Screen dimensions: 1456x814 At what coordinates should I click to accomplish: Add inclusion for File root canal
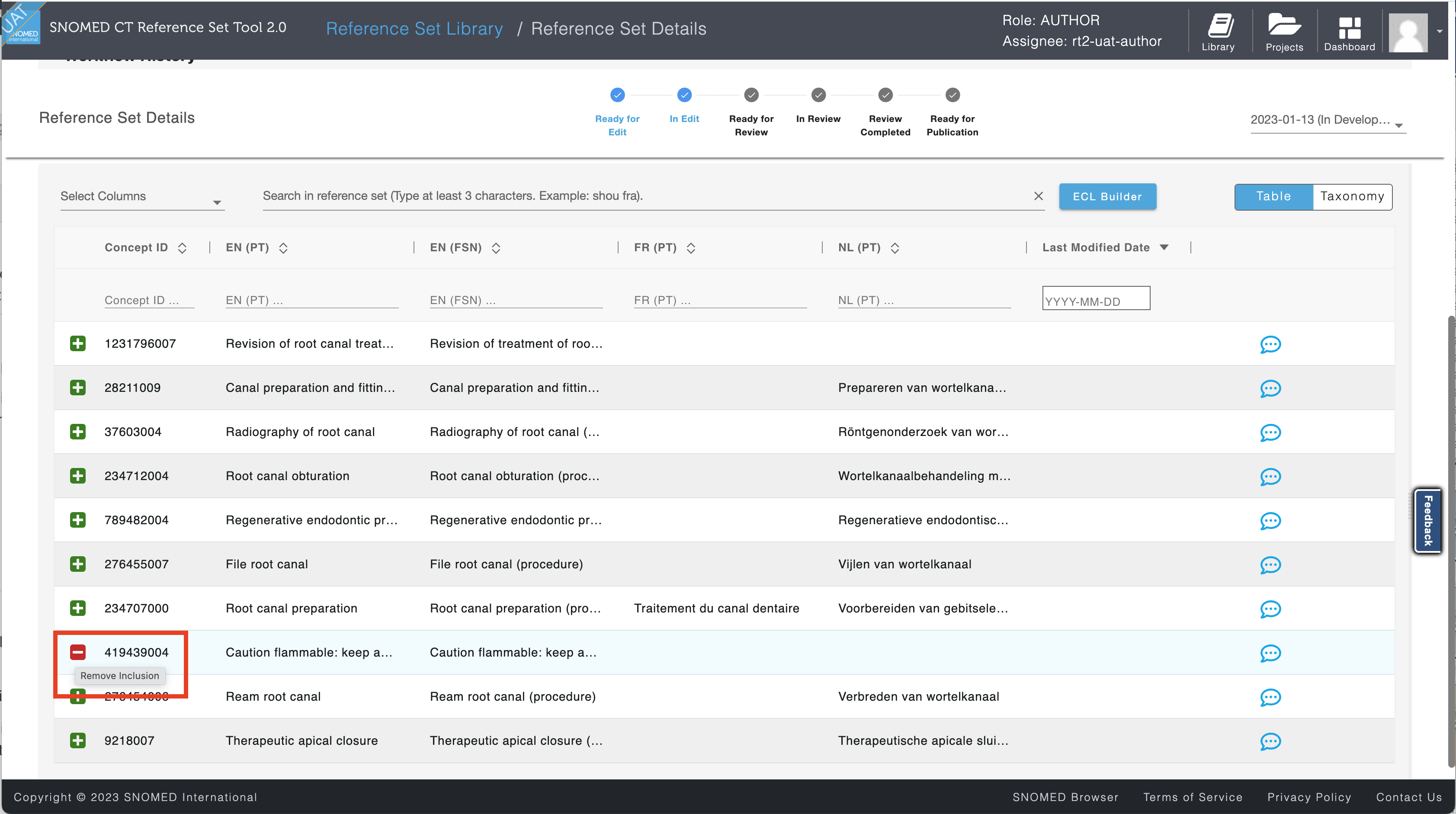click(78, 564)
